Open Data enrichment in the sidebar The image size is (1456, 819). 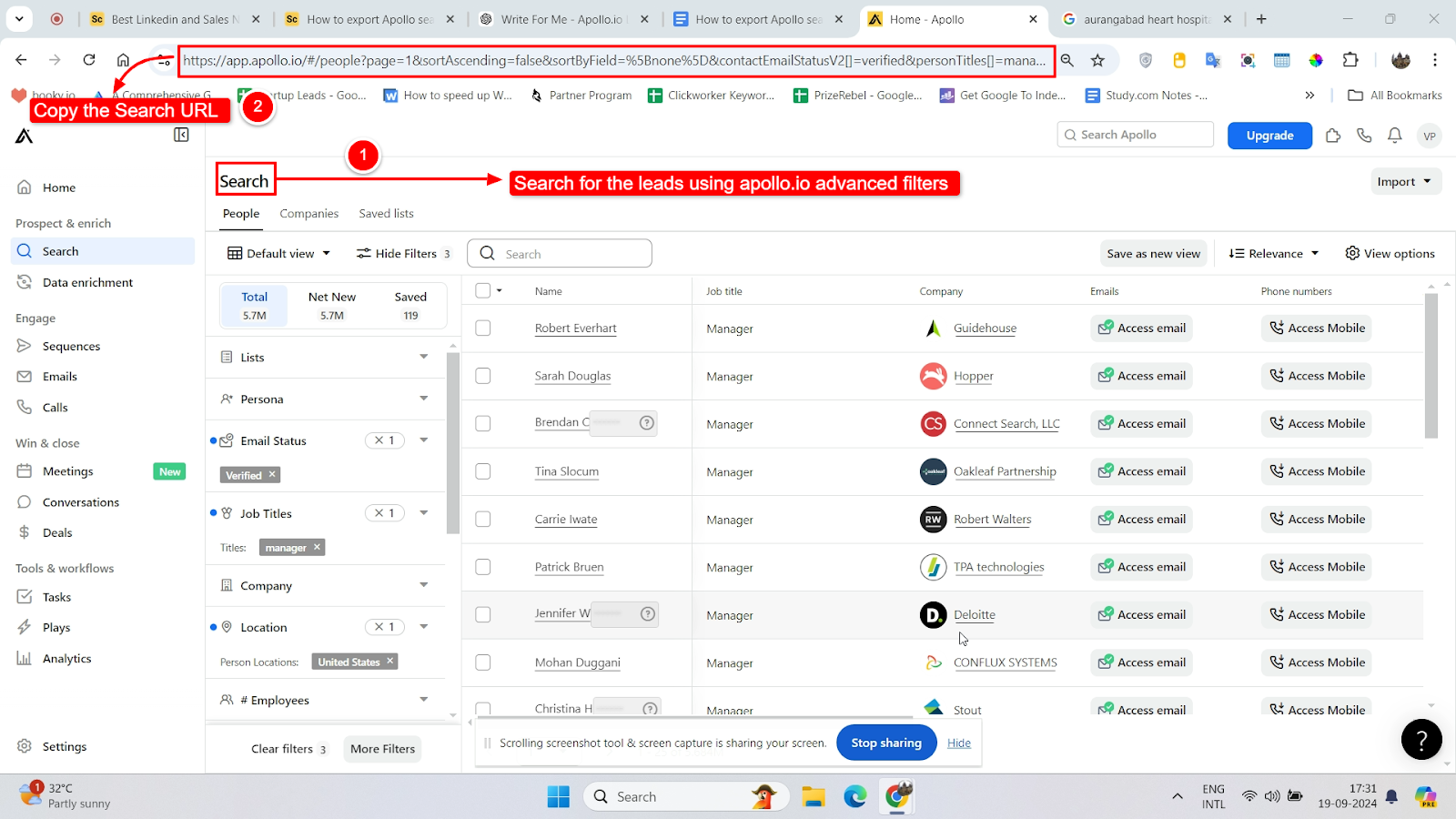(87, 282)
